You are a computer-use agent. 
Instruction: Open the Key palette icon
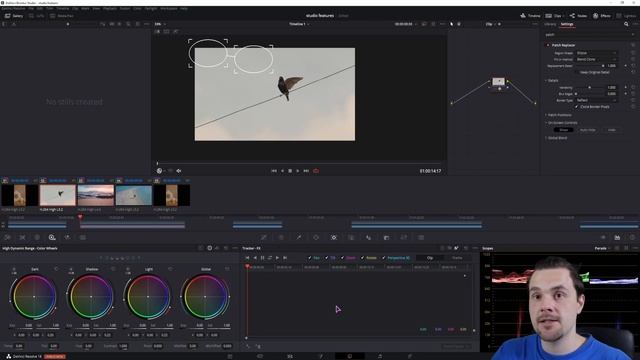[386, 237]
